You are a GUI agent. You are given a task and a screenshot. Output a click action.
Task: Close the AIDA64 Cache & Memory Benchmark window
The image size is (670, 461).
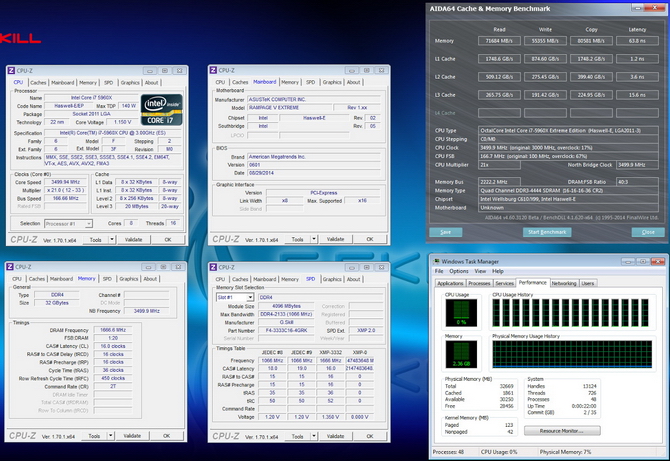[x=655, y=8]
